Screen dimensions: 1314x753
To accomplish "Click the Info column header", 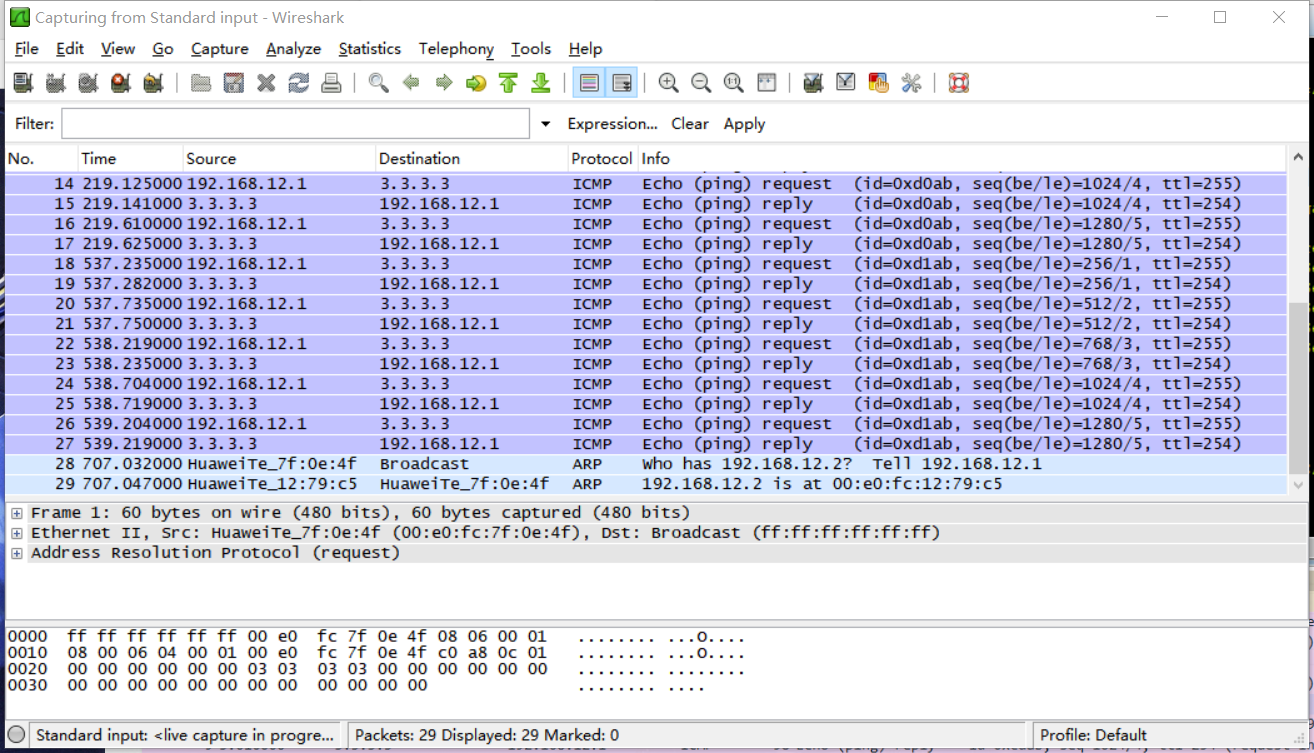I will pos(962,159).
